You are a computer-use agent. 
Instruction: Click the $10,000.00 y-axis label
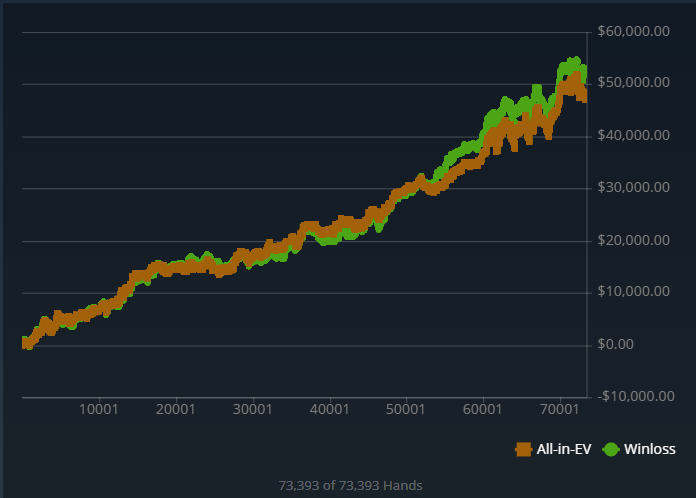(x=632, y=292)
